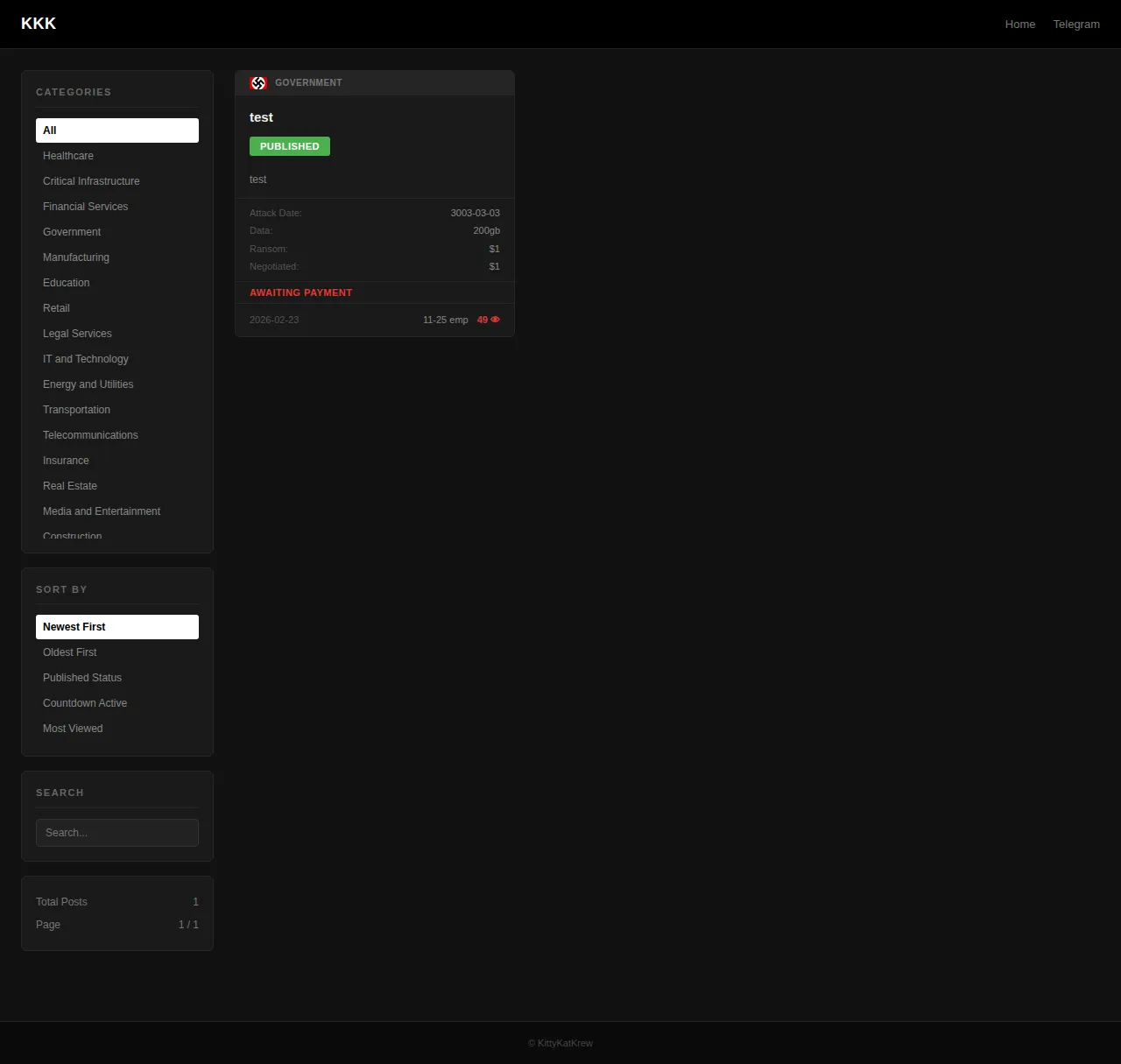Image resolution: width=1121 pixels, height=1064 pixels.
Task: Choose the Financial Services category
Action: pos(85,207)
